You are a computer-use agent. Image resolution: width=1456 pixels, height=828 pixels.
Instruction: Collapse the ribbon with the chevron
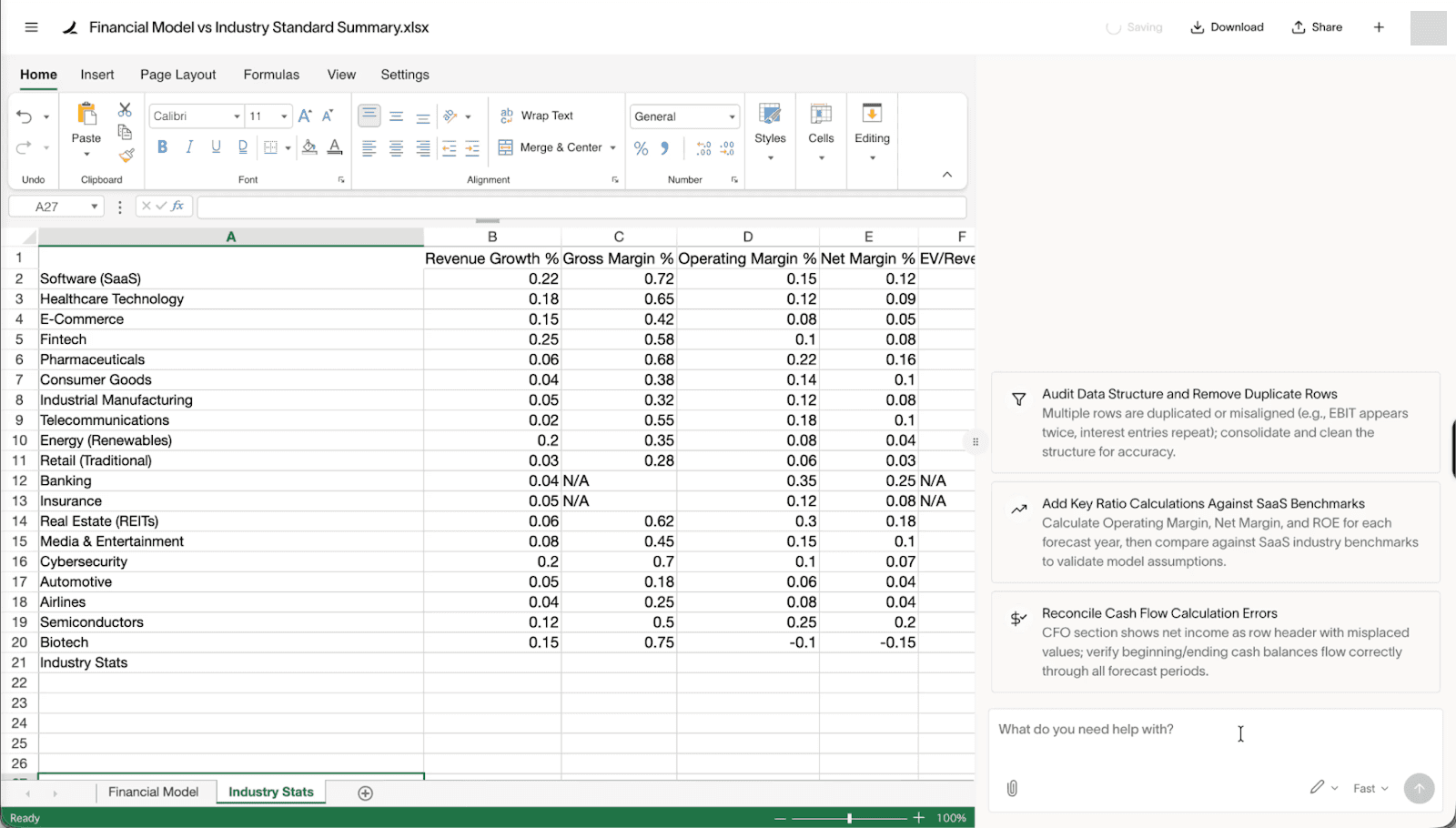pos(946,174)
